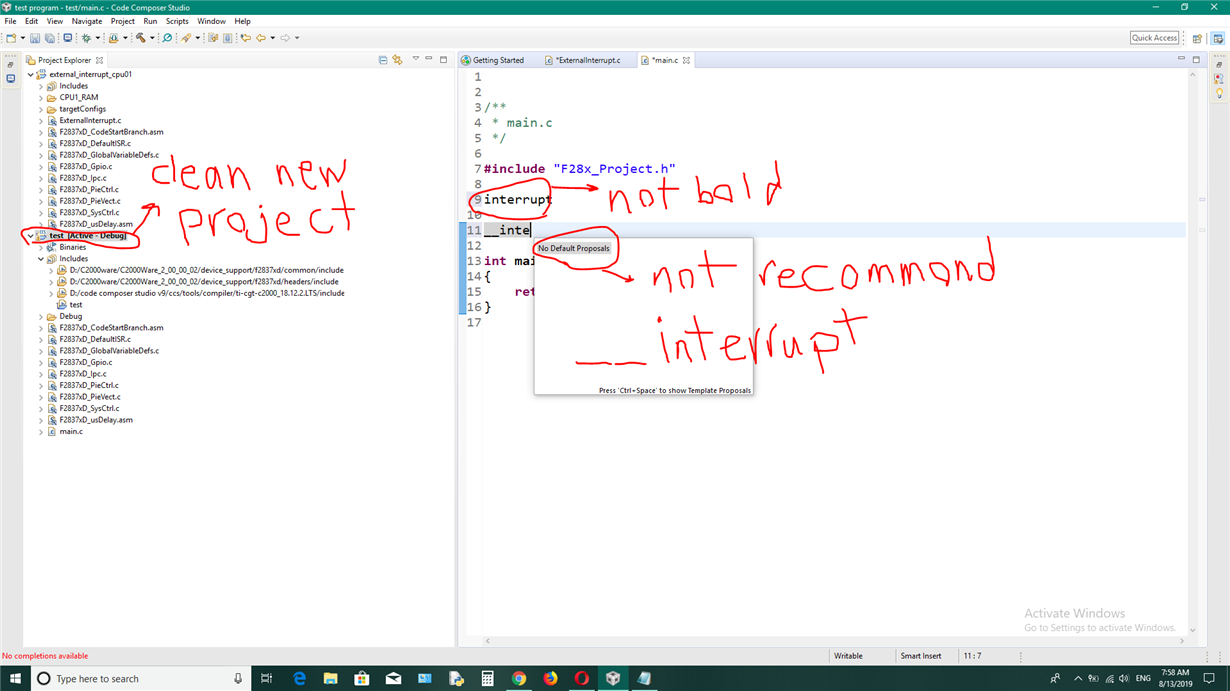
Task: Open Chrome from taskbar
Action: point(519,678)
